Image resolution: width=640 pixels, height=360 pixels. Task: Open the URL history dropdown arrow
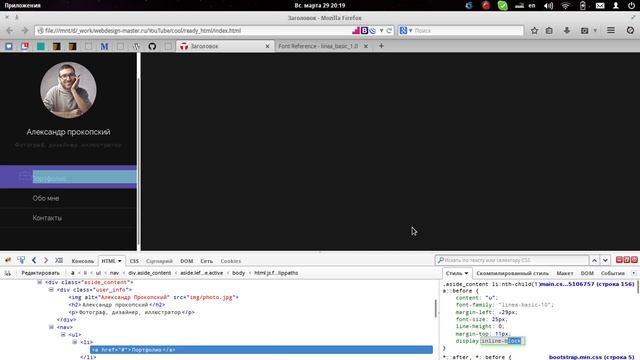(382, 31)
